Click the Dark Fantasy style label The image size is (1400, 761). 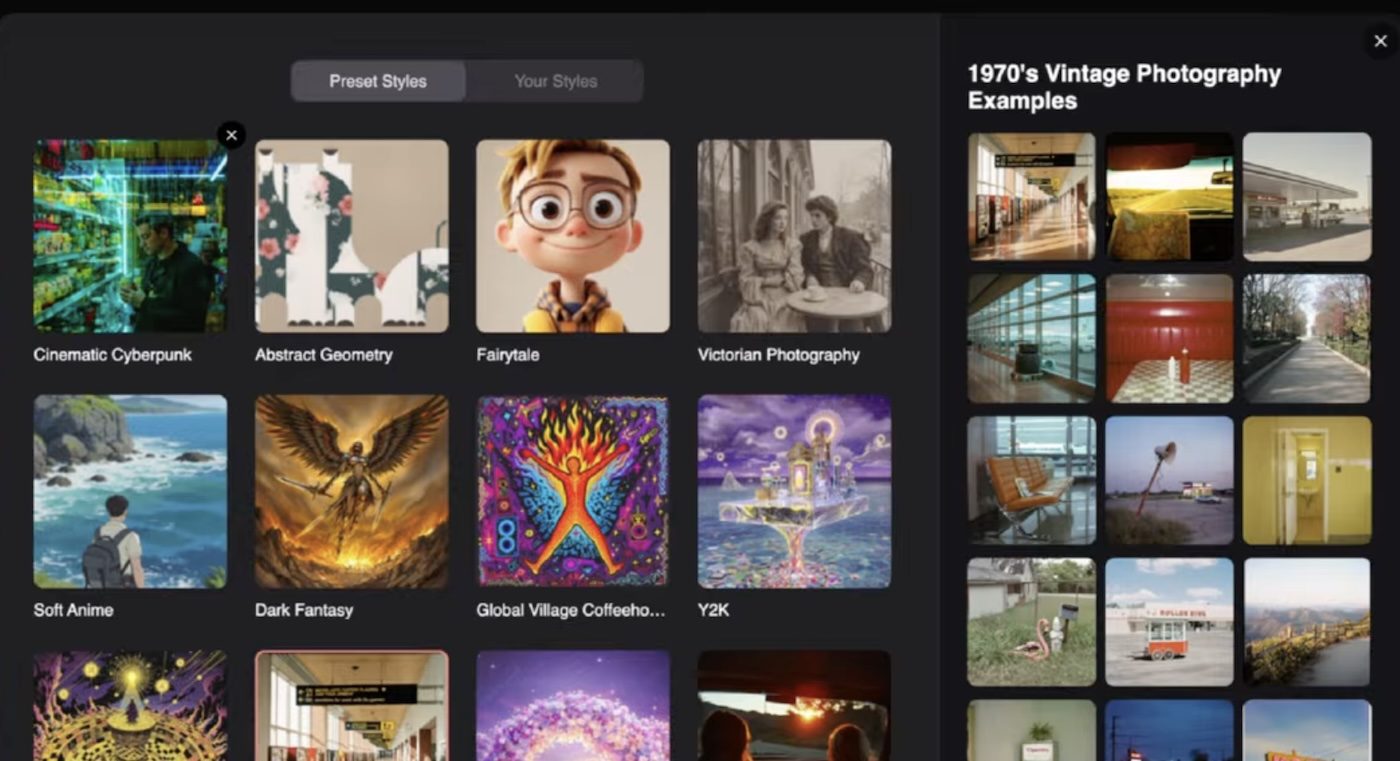tap(303, 610)
